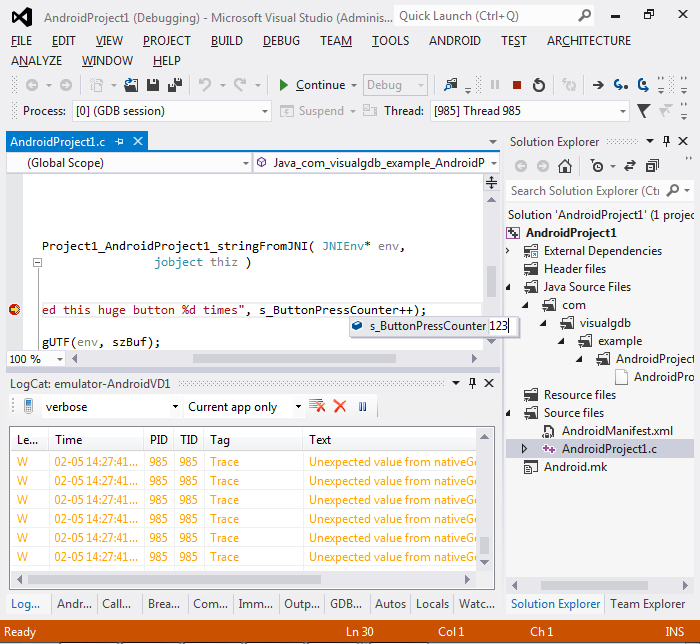This screenshot has width=700, height=644.
Task: Toggle auto-hide pin on Solution Explorer
Action: pyautogui.click(x=667, y=141)
